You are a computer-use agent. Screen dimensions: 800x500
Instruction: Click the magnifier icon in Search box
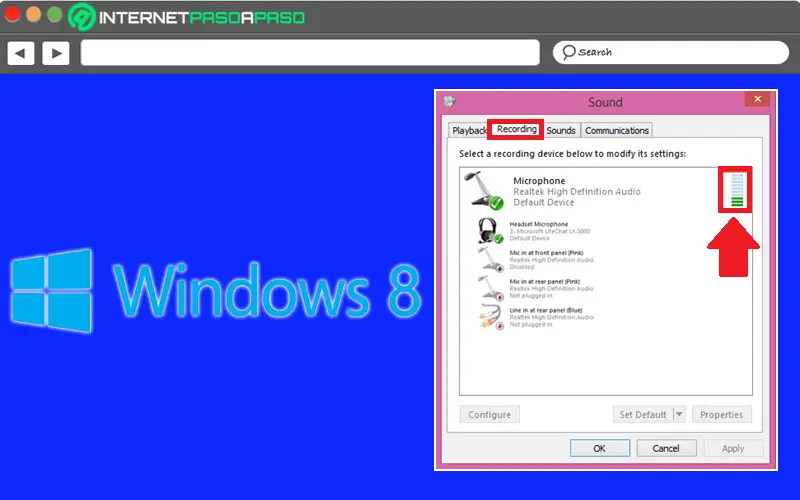(x=568, y=52)
